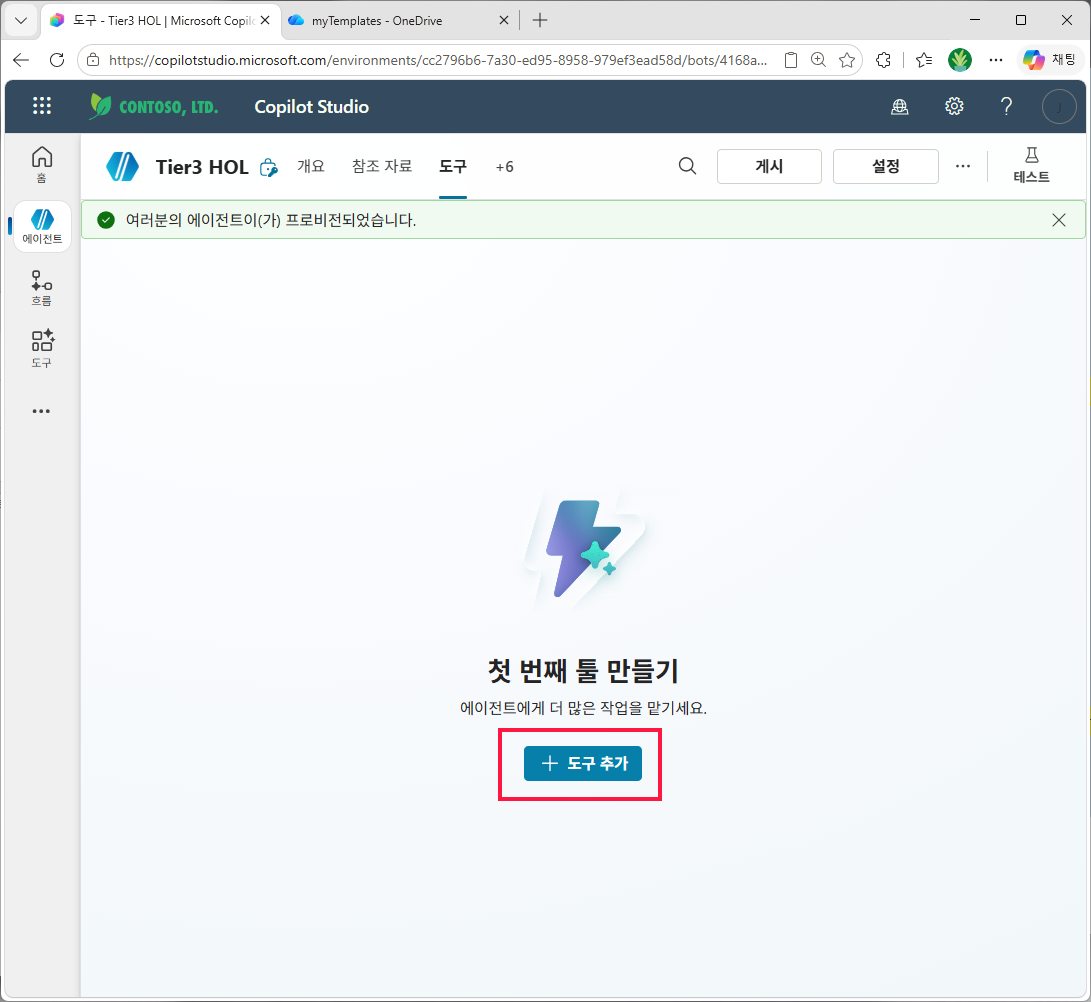The image size is (1091, 1002).
Task: Open browser settings and more menu
Action: point(996,60)
